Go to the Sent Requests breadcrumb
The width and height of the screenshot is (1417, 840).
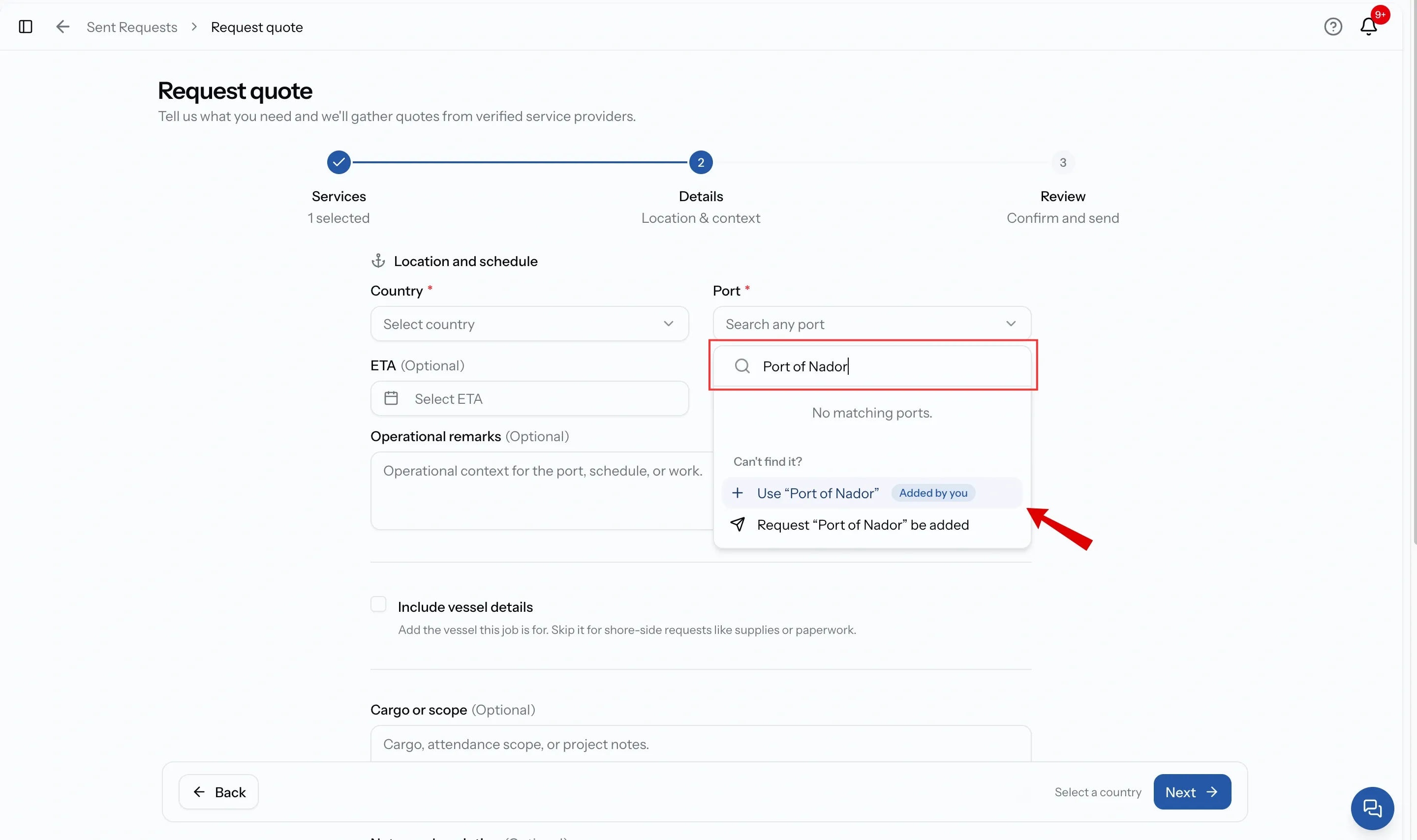pyautogui.click(x=131, y=27)
